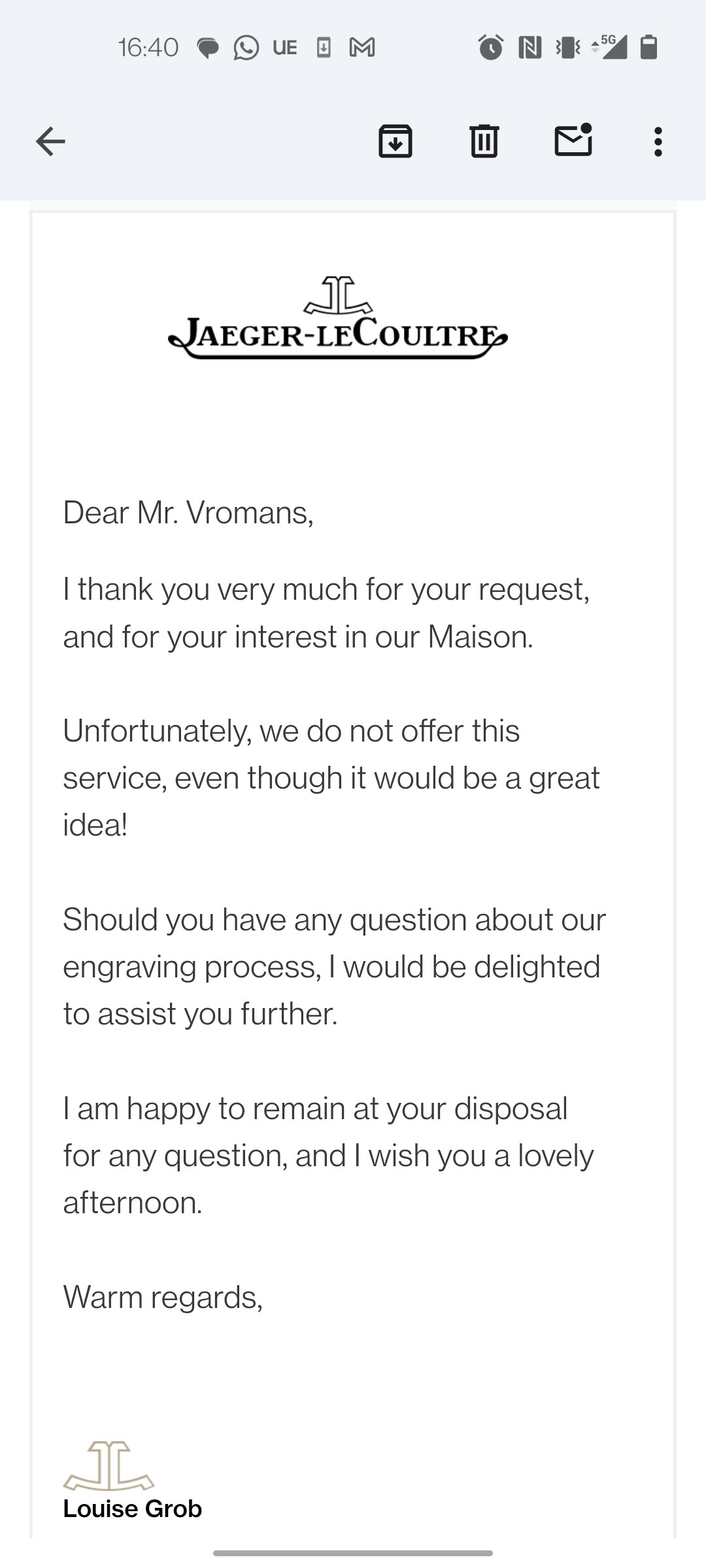Open the three-dot overflow menu
This screenshot has height=1568, width=706.
(x=658, y=141)
